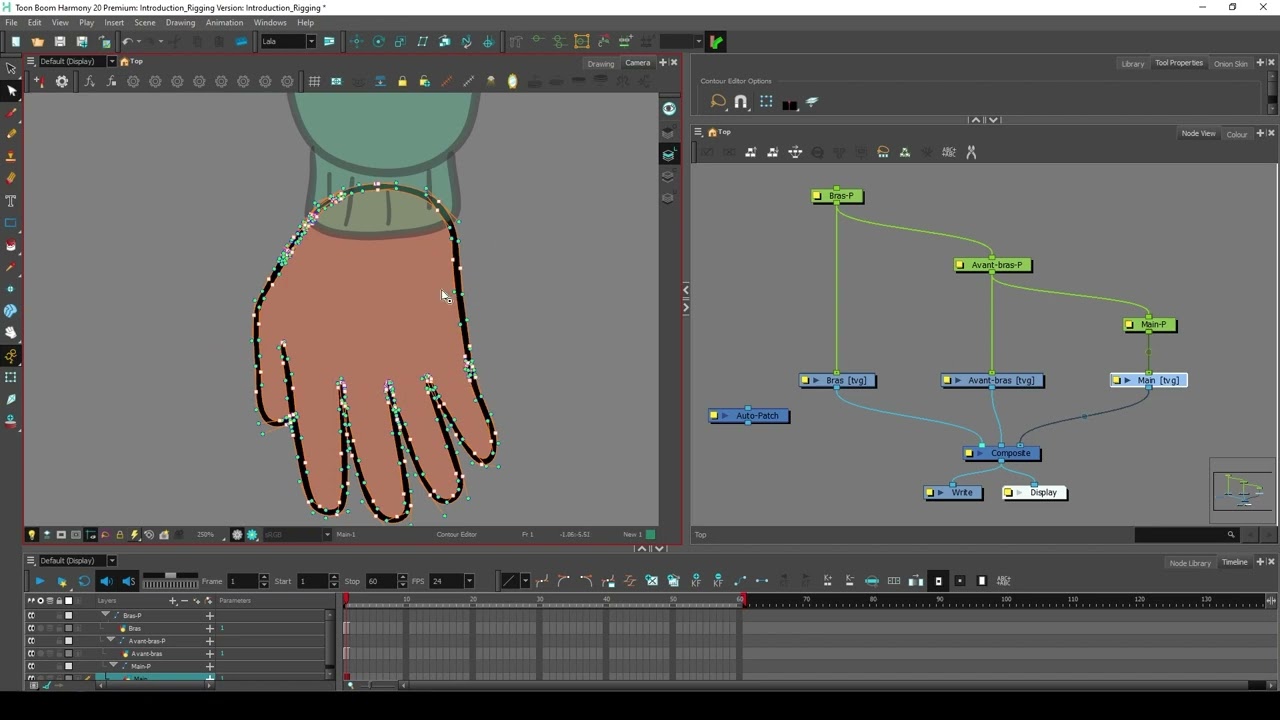Select the Hand grabber tool in the left toolbar

point(11,333)
